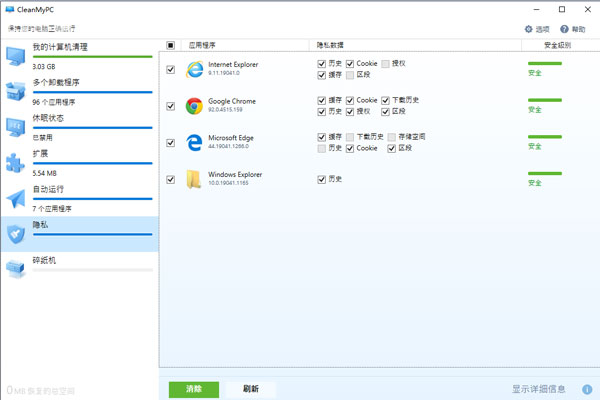
Task: Click the Microsoft Edge safety level bar
Action: [545, 137]
